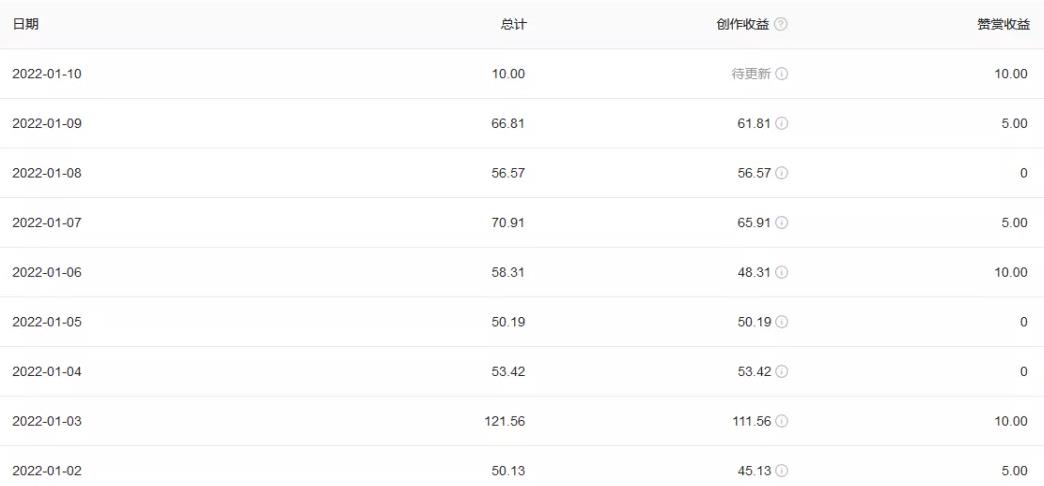This screenshot has height=486, width=1044.
Task: Click info icon beside 61.81 creation income
Action: pyautogui.click(x=780, y=124)
